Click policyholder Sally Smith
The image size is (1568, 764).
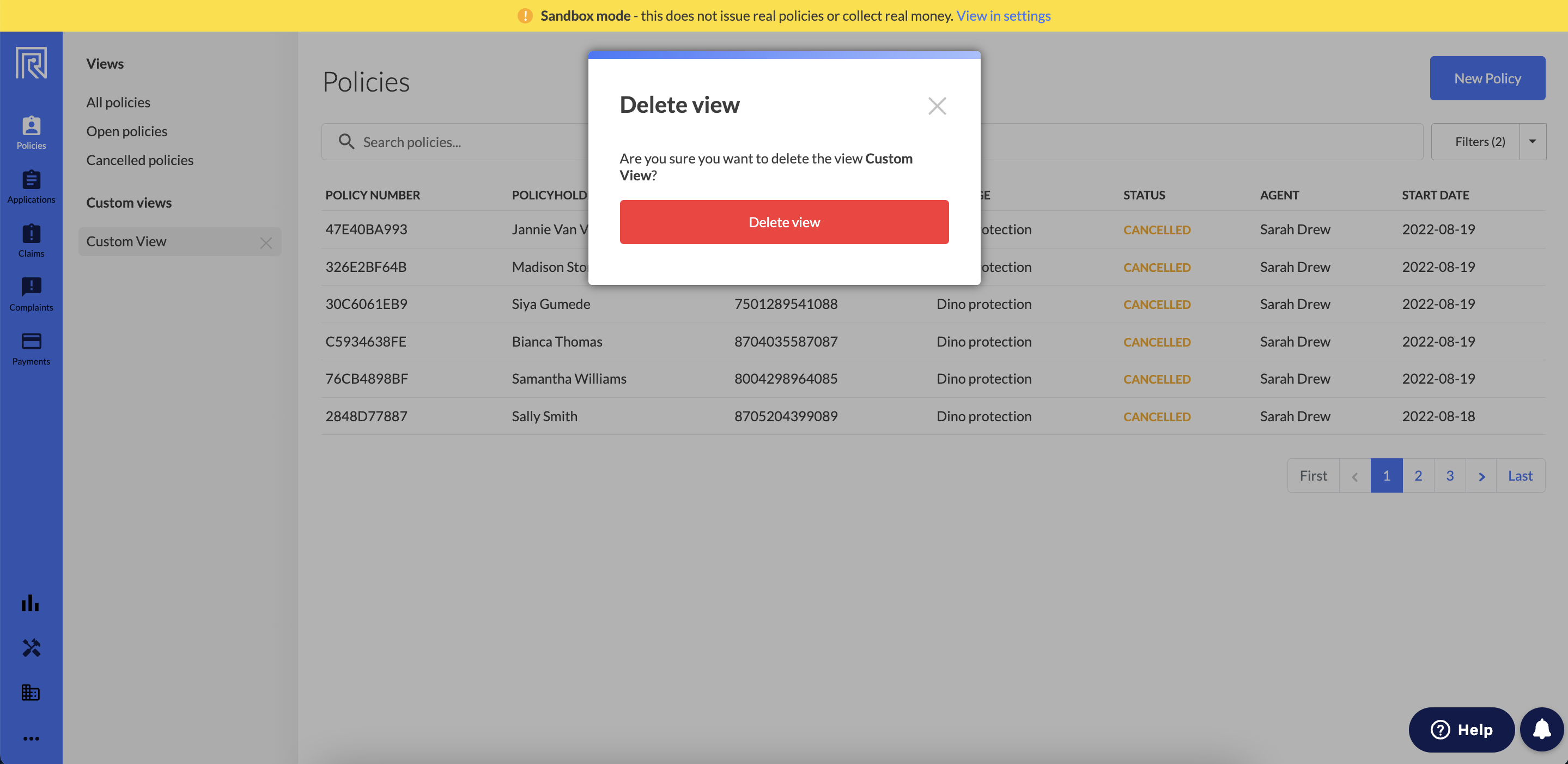coord(545,416)
